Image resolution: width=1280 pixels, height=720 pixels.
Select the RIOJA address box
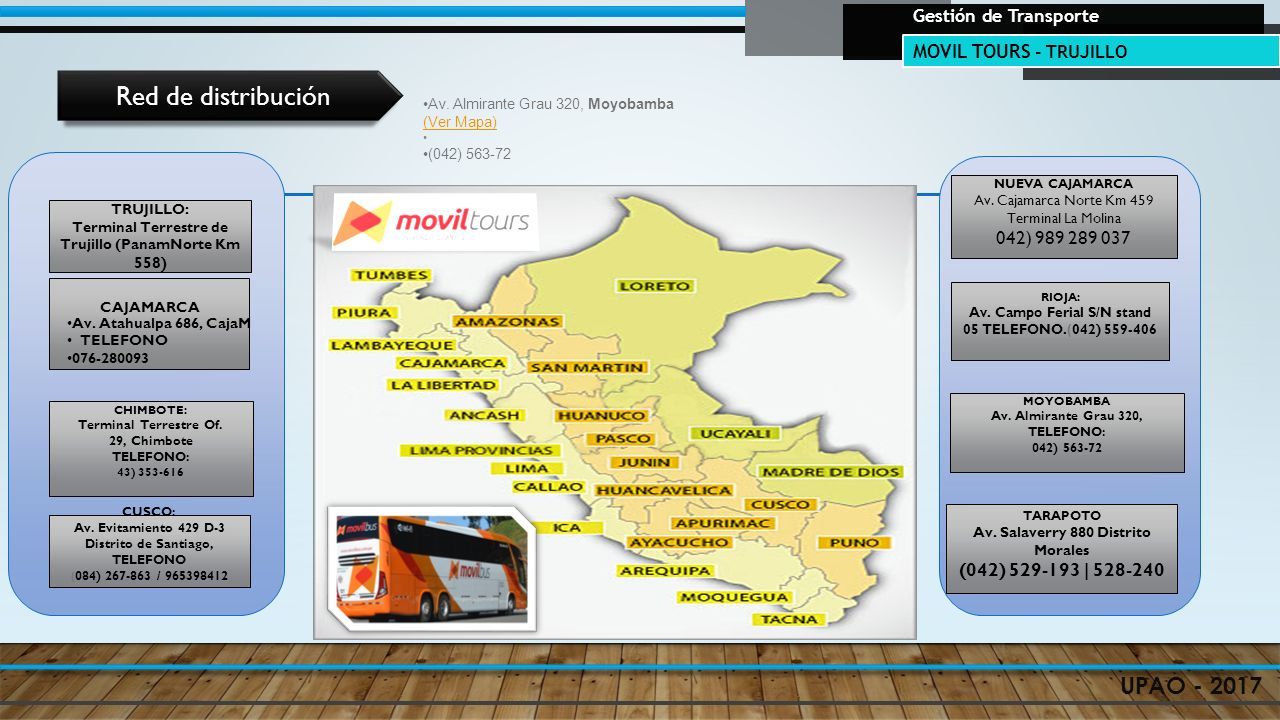point(1060,321)
